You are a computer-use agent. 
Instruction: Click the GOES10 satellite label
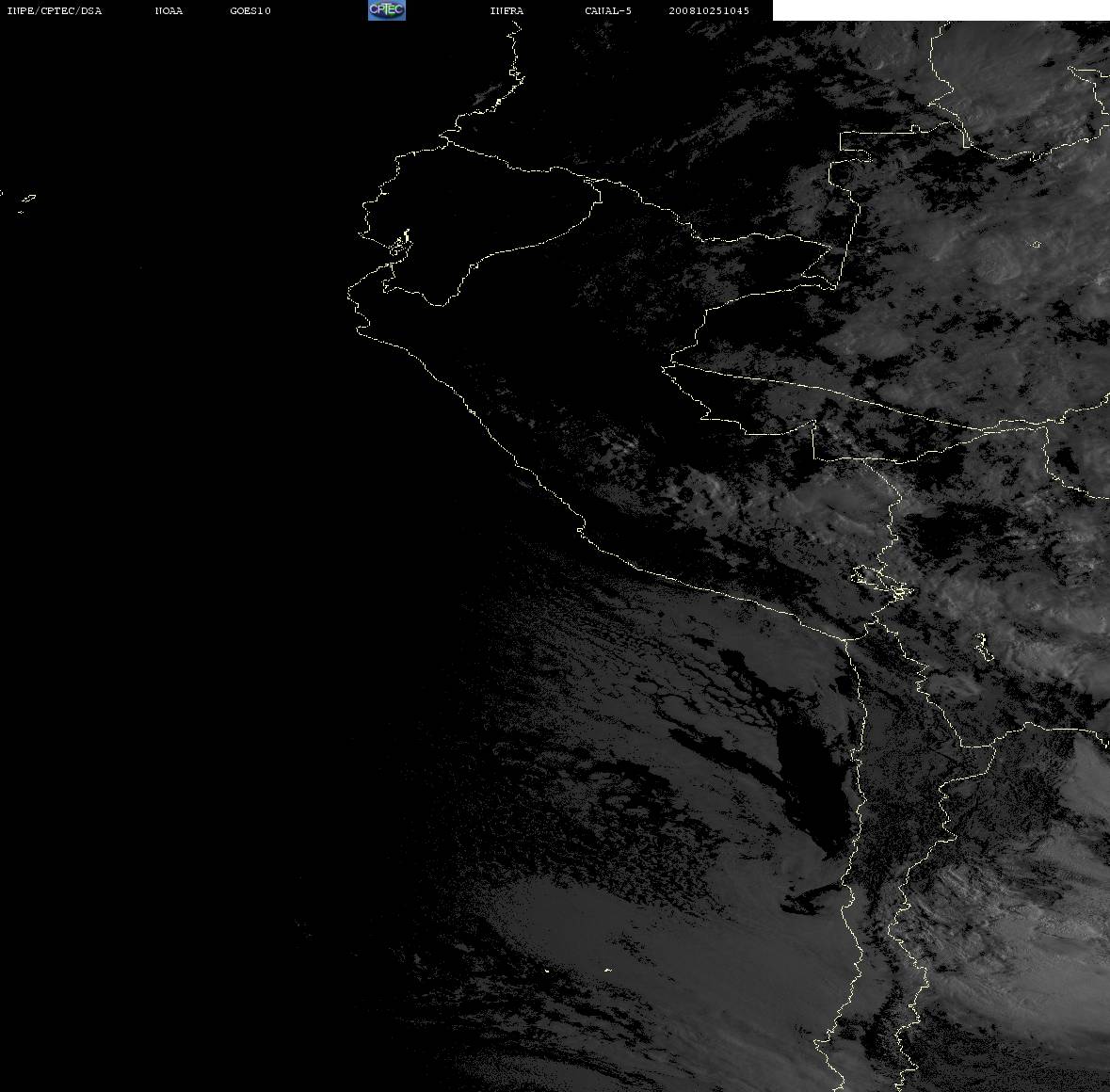(x=250, y=10)
